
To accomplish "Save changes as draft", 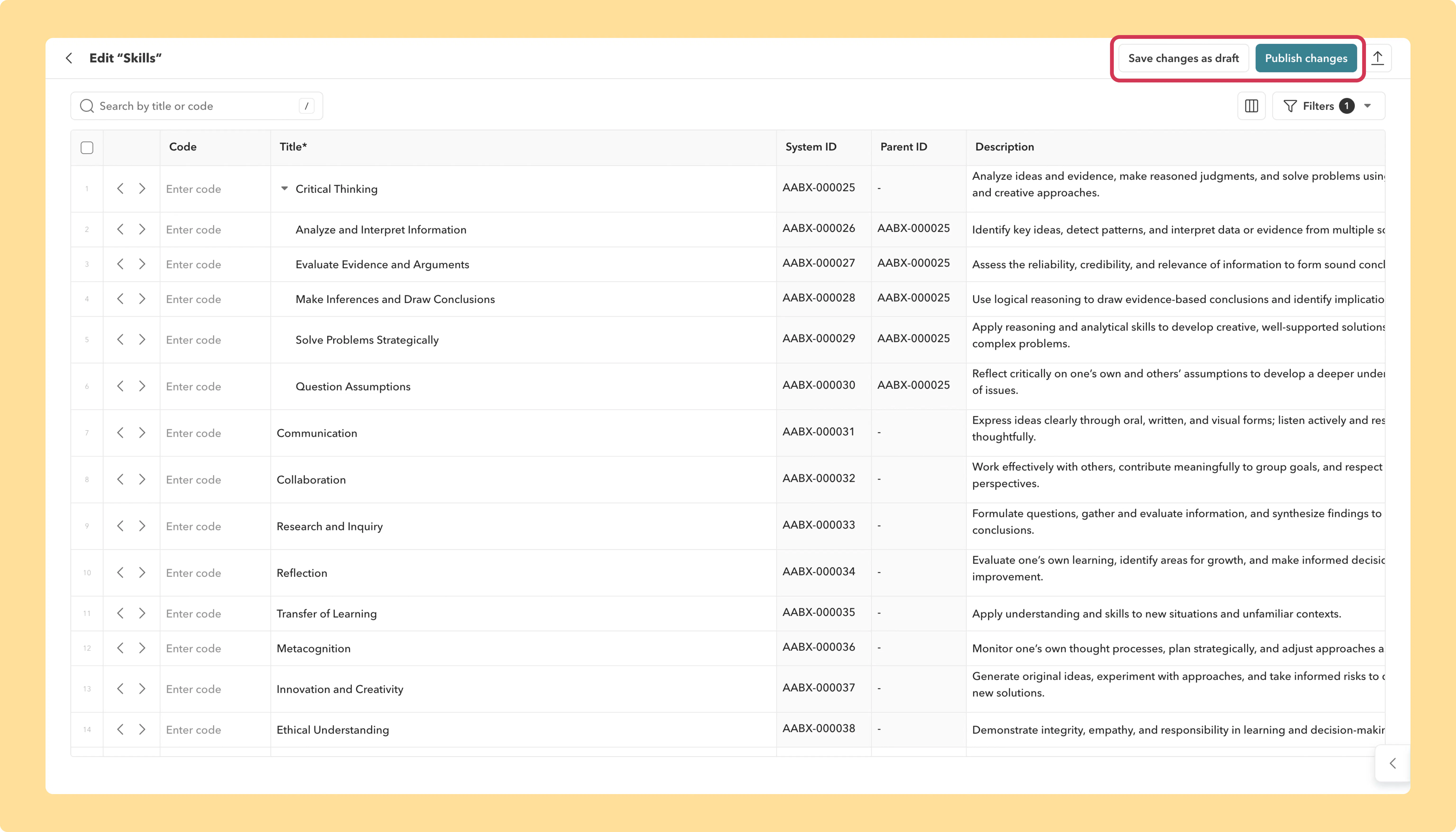I will click(x=1183, y=58).
